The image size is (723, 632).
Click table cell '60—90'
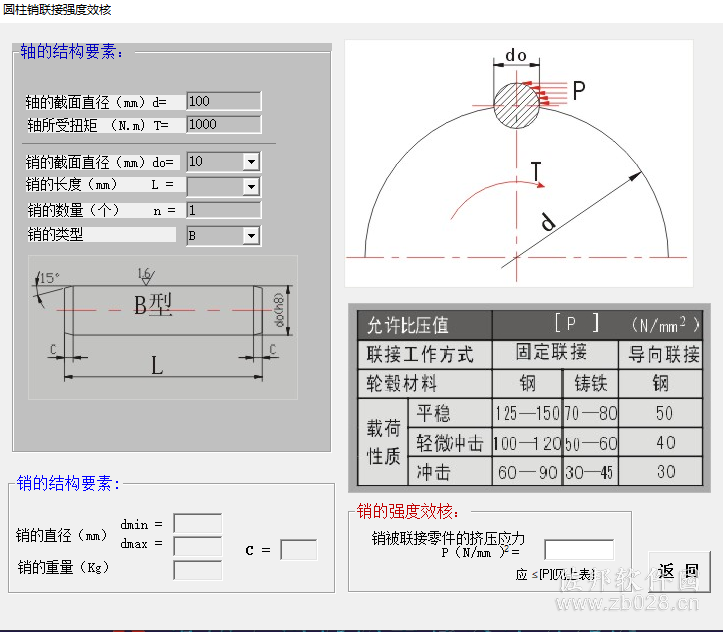tap(527, 472)
